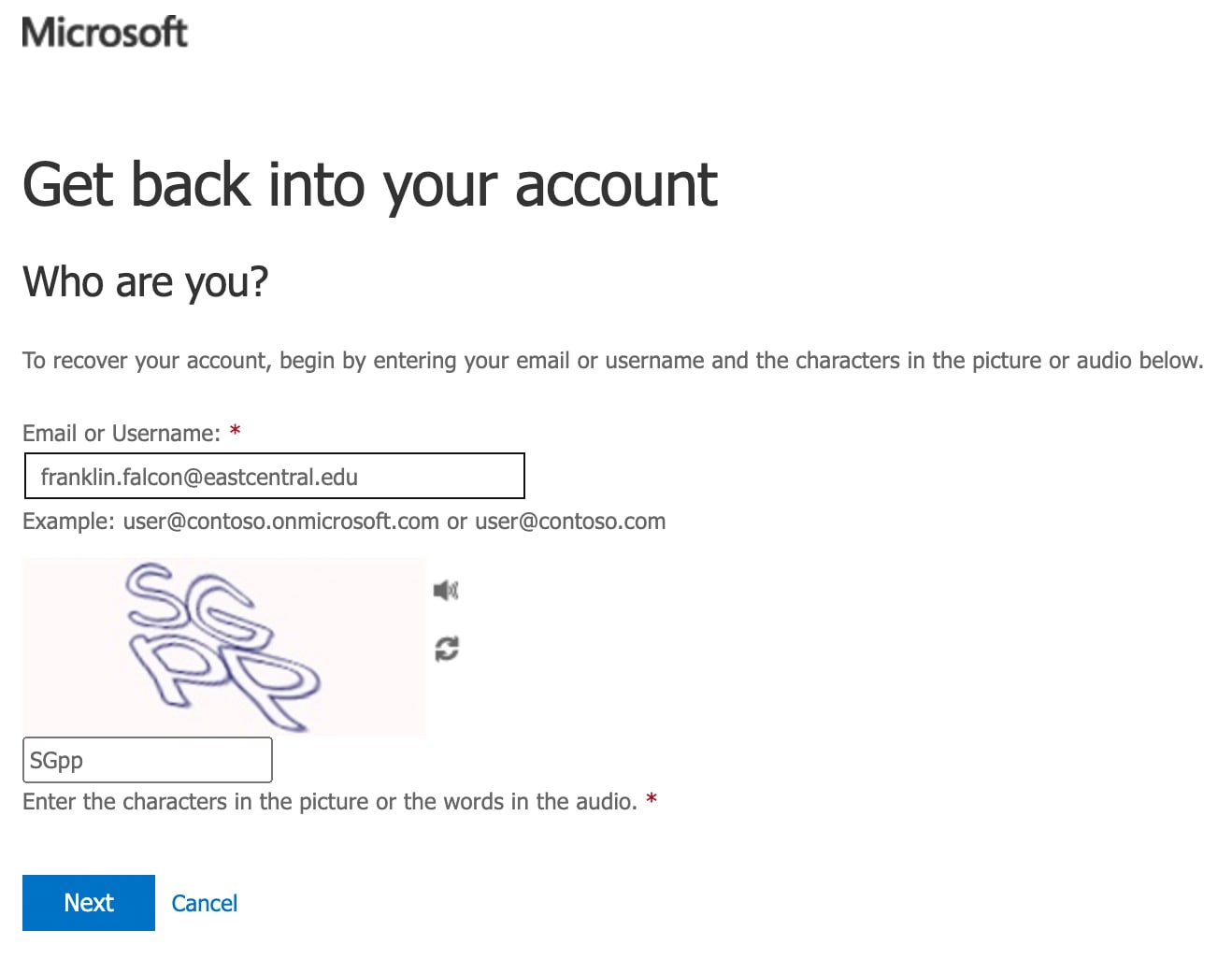Image resolution: width=1232 pixels, height=959 pixels.
Task: Play the audio captcha with the speaker icon
Action: point(446,590)
